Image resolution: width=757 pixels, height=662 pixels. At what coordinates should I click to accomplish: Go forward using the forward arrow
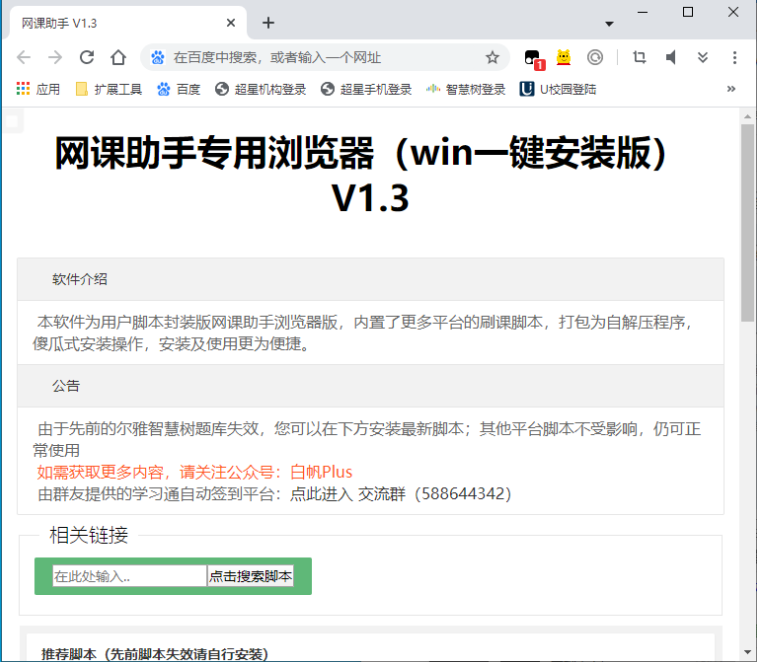55,57
